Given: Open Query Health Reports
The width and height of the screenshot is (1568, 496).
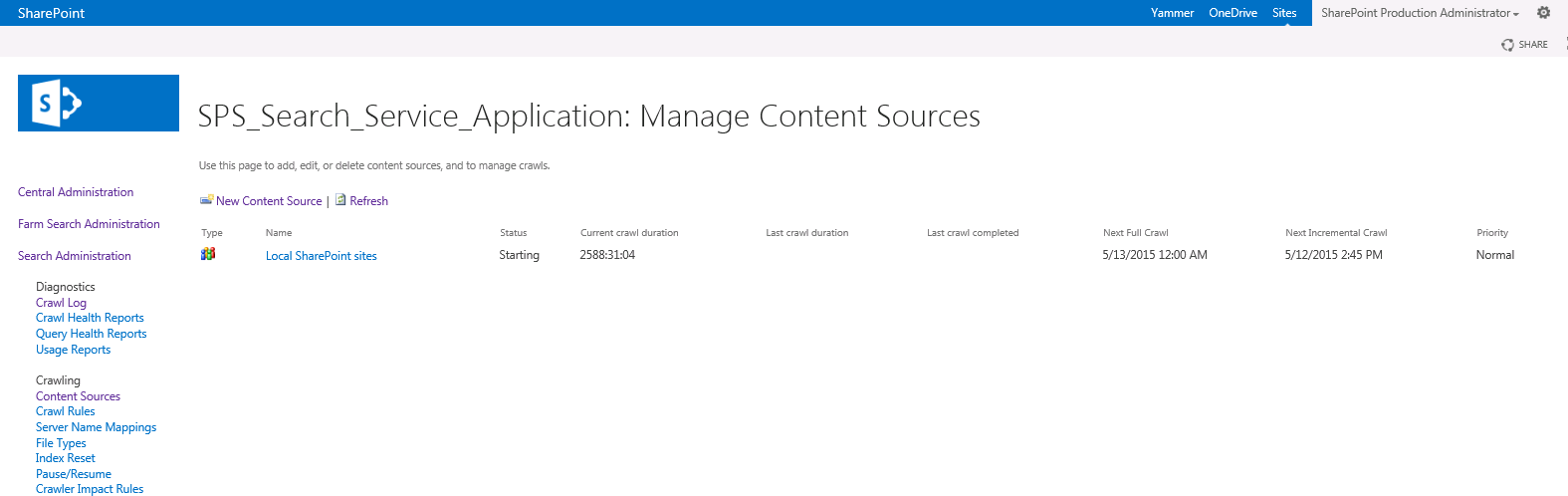Looking at the screenshot, I should pyautogui.click(x=91, y=334).
